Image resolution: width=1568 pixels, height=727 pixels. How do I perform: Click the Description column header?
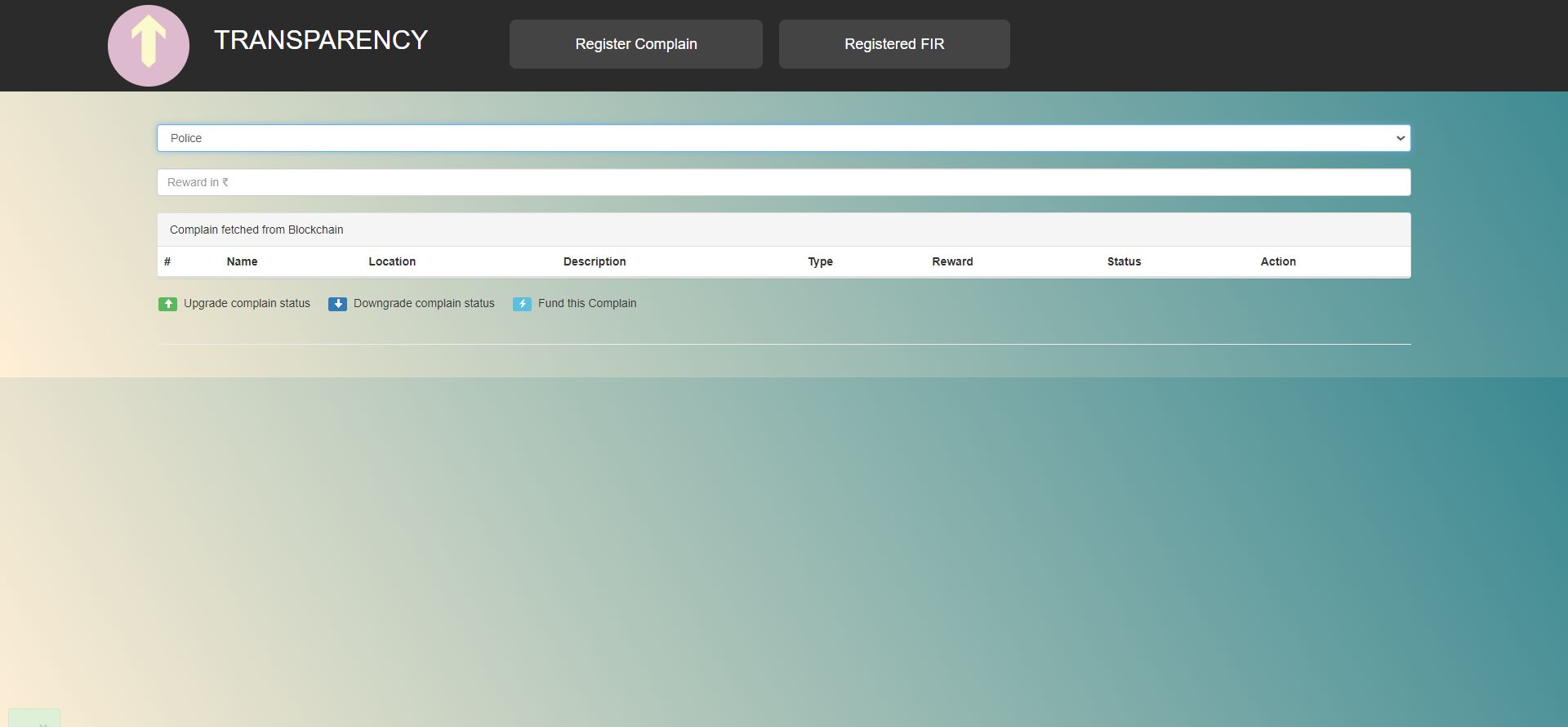(595, 261)
